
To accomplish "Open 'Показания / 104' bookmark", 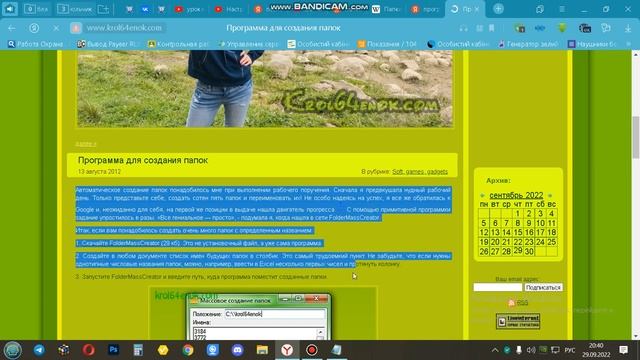I will (x=387, y=44).
